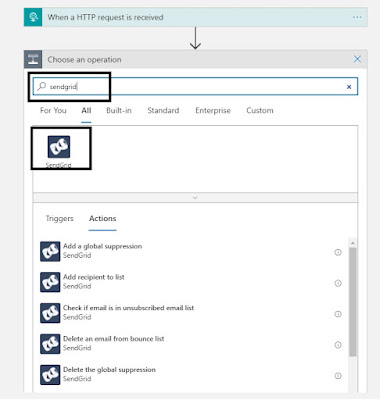Switch to the For You tab
380x400 pixels.
pos(53,110)
